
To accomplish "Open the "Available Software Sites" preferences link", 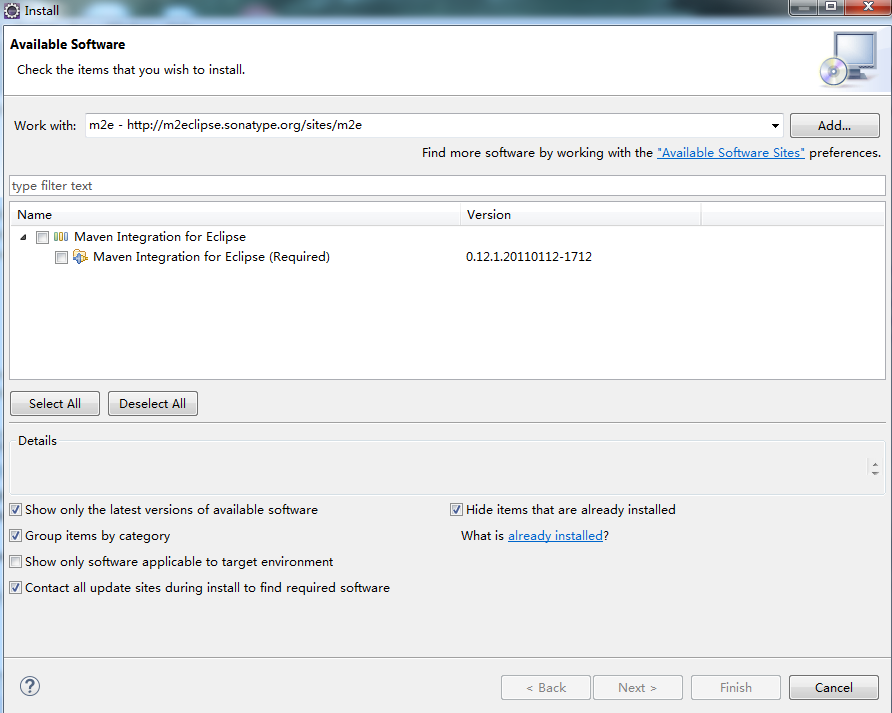I will [x=731, y=153].
